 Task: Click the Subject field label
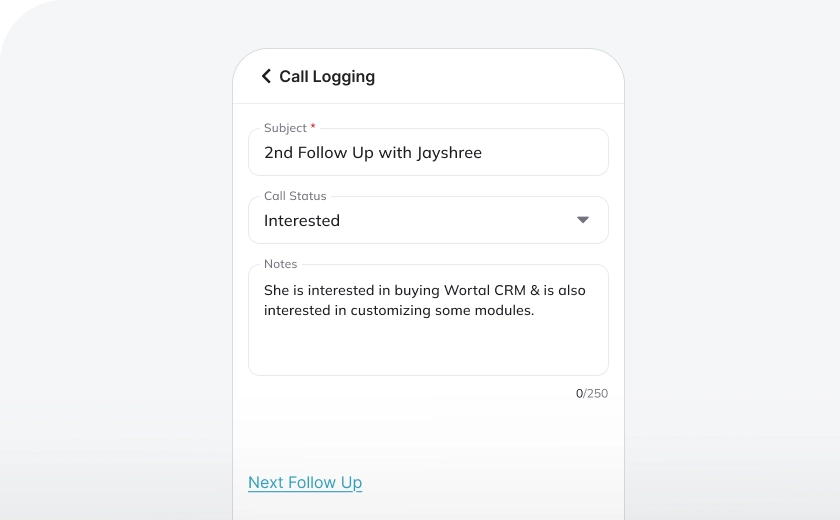coord(285,128)
